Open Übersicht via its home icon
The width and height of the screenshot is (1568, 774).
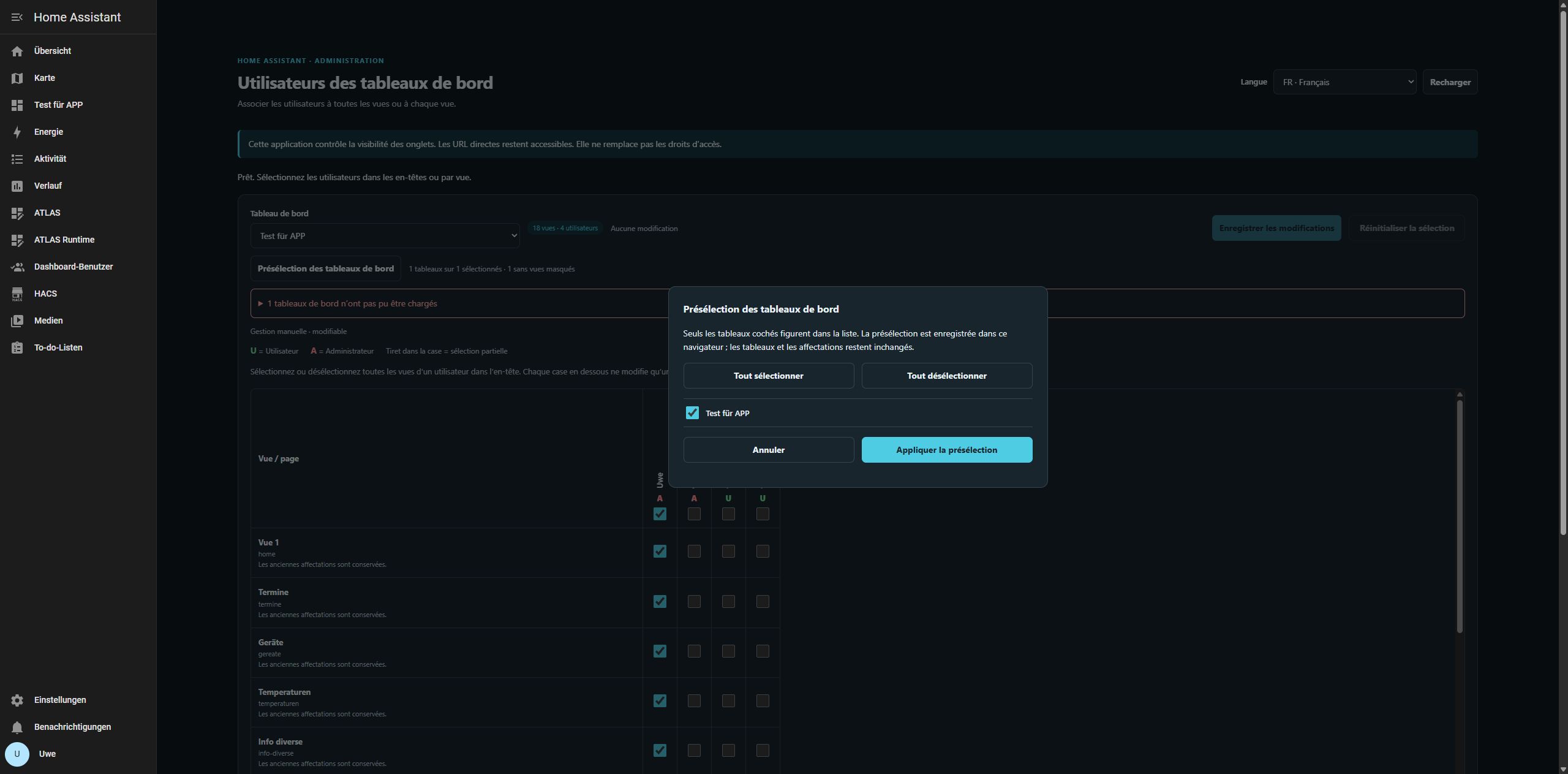tap(17, 51)
